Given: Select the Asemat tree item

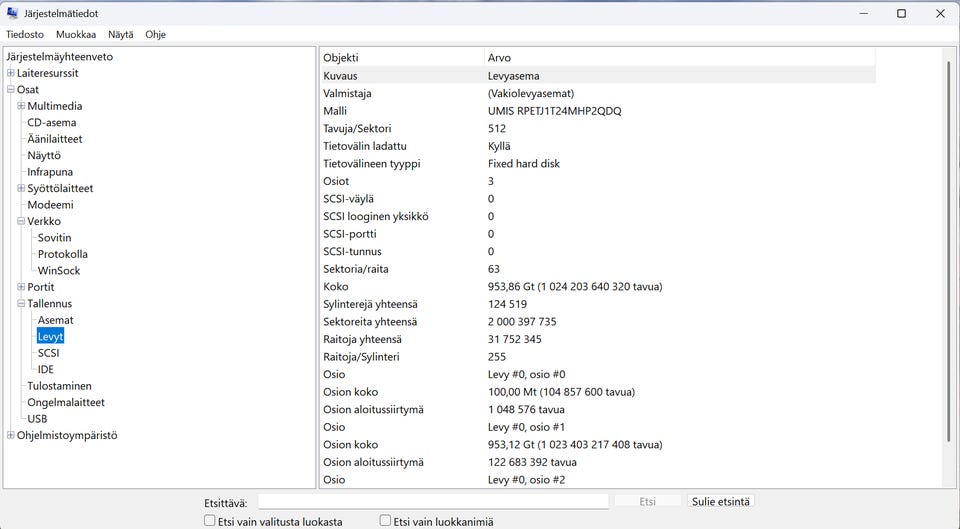Looking at the screenshot, I should 55,320.
